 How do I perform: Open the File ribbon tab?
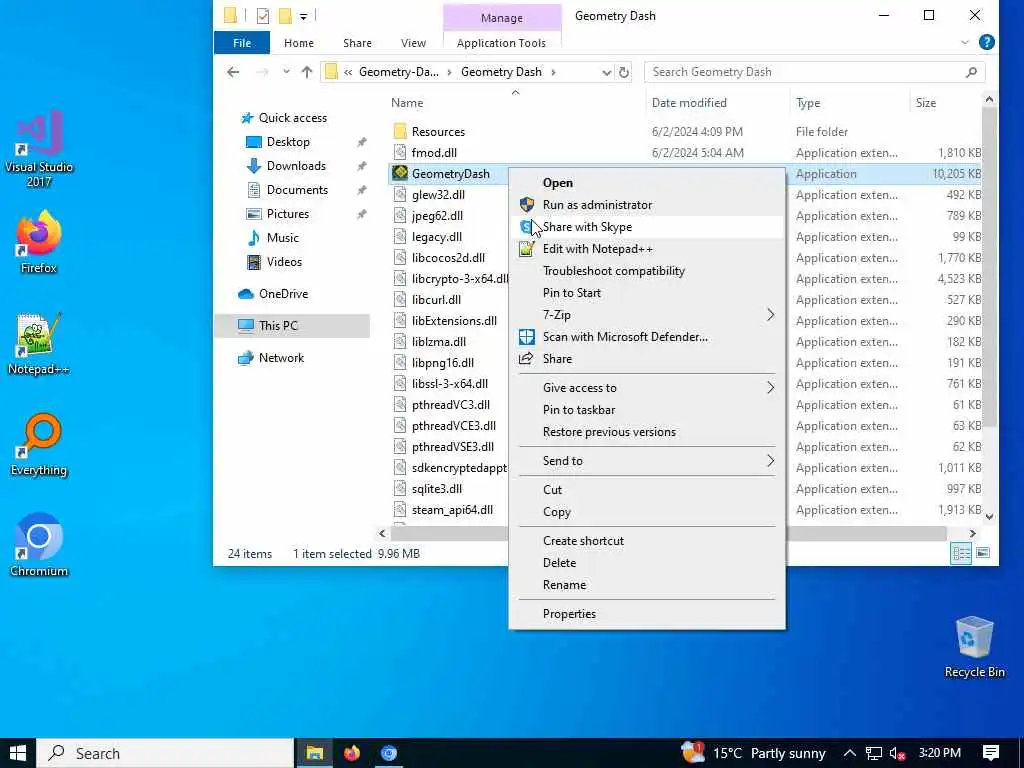click(242, 42)
